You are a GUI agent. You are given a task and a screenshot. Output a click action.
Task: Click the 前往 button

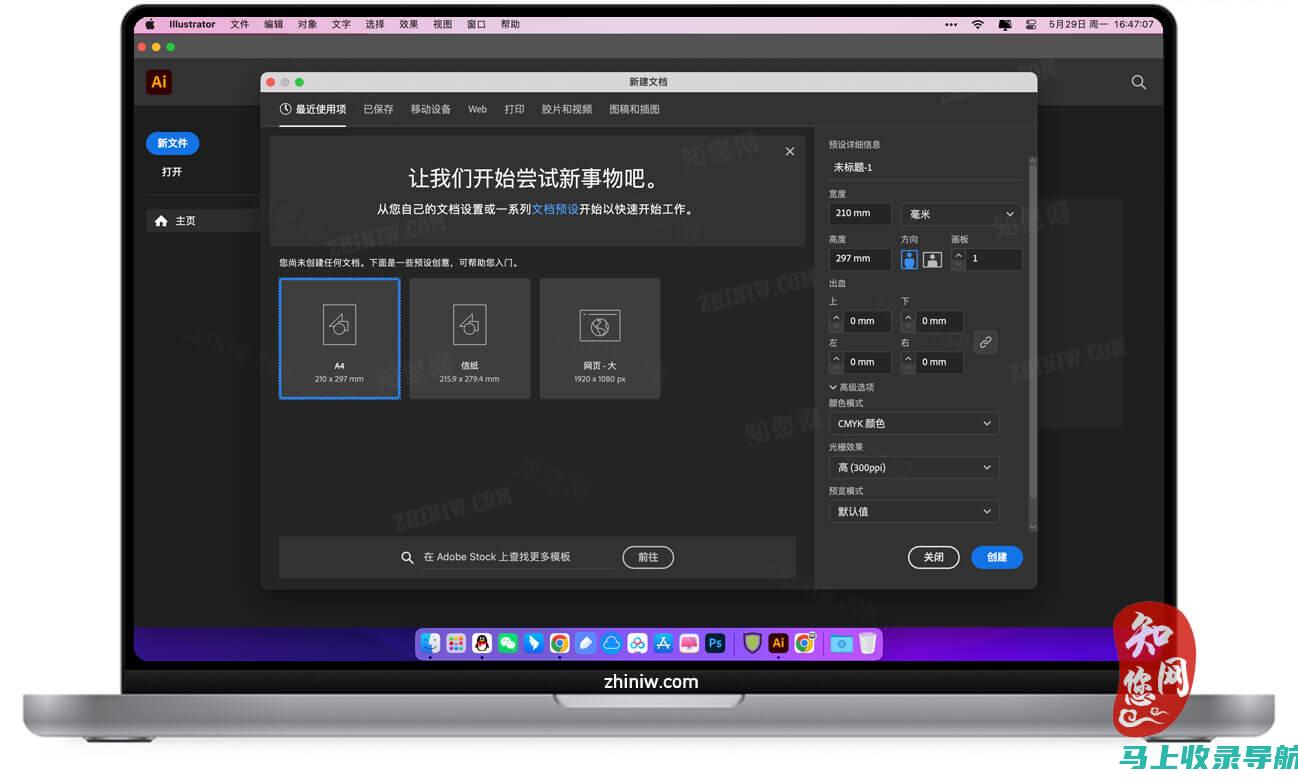pos(648,557)
